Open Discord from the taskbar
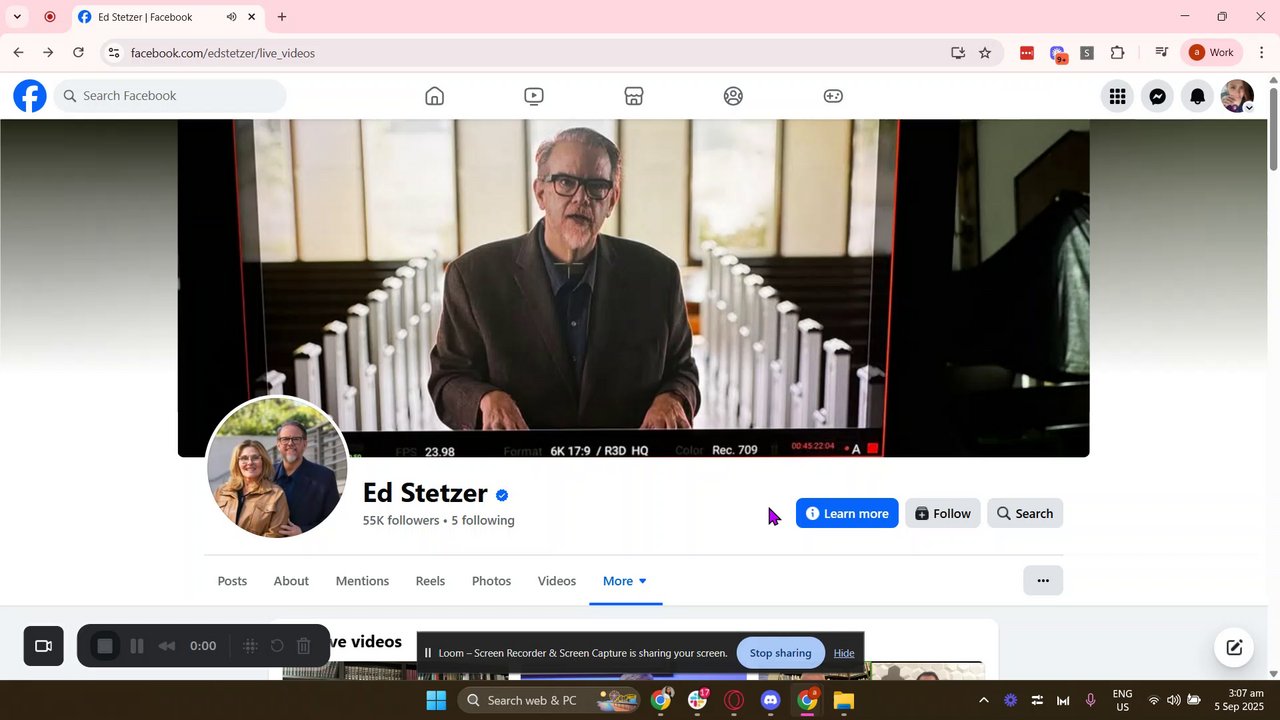 pyautogui.click(x=770, y=700)
